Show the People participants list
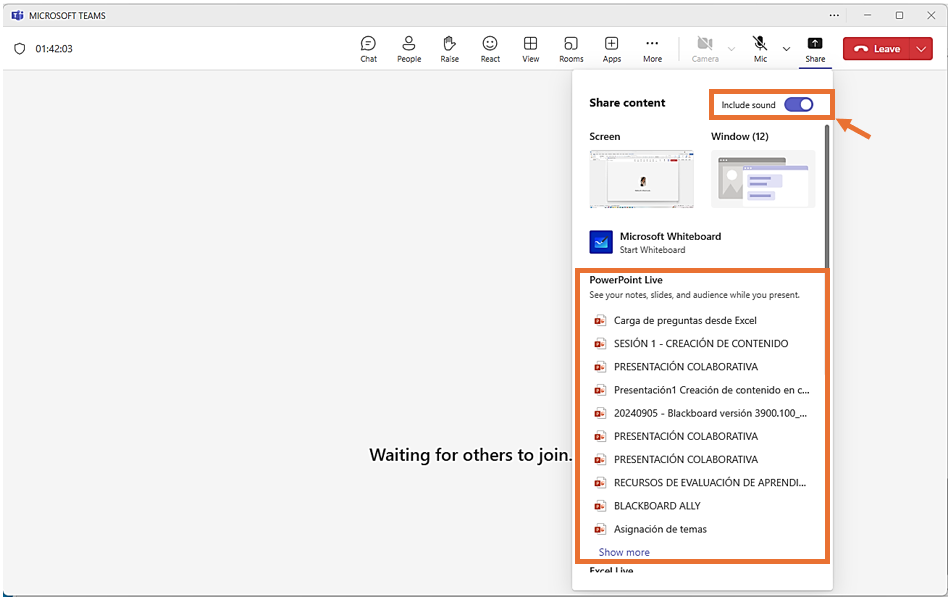The image size is (952, 603). pos(409,49)
